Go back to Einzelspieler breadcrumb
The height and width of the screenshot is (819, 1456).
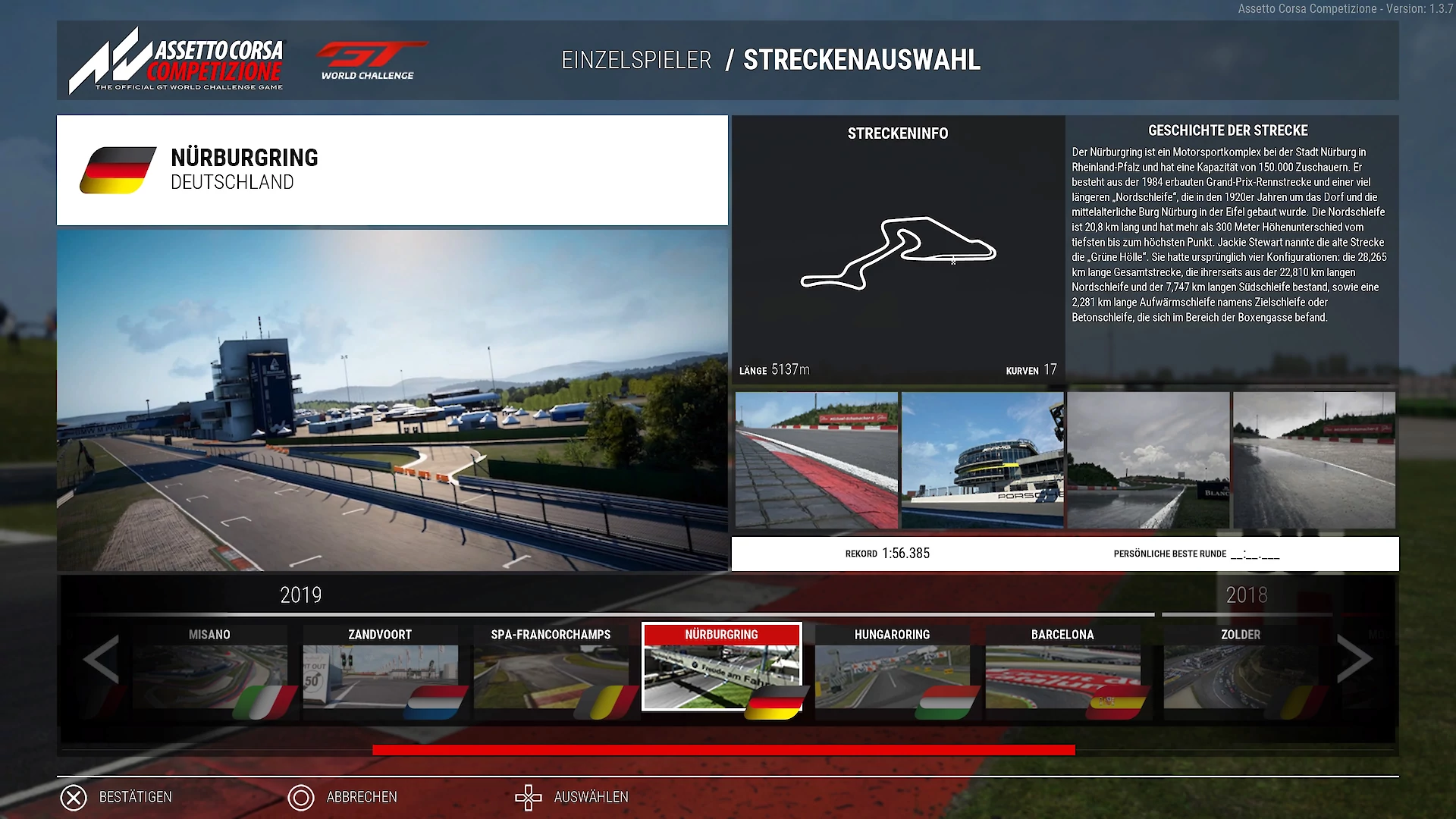click(x=636, y=60)
